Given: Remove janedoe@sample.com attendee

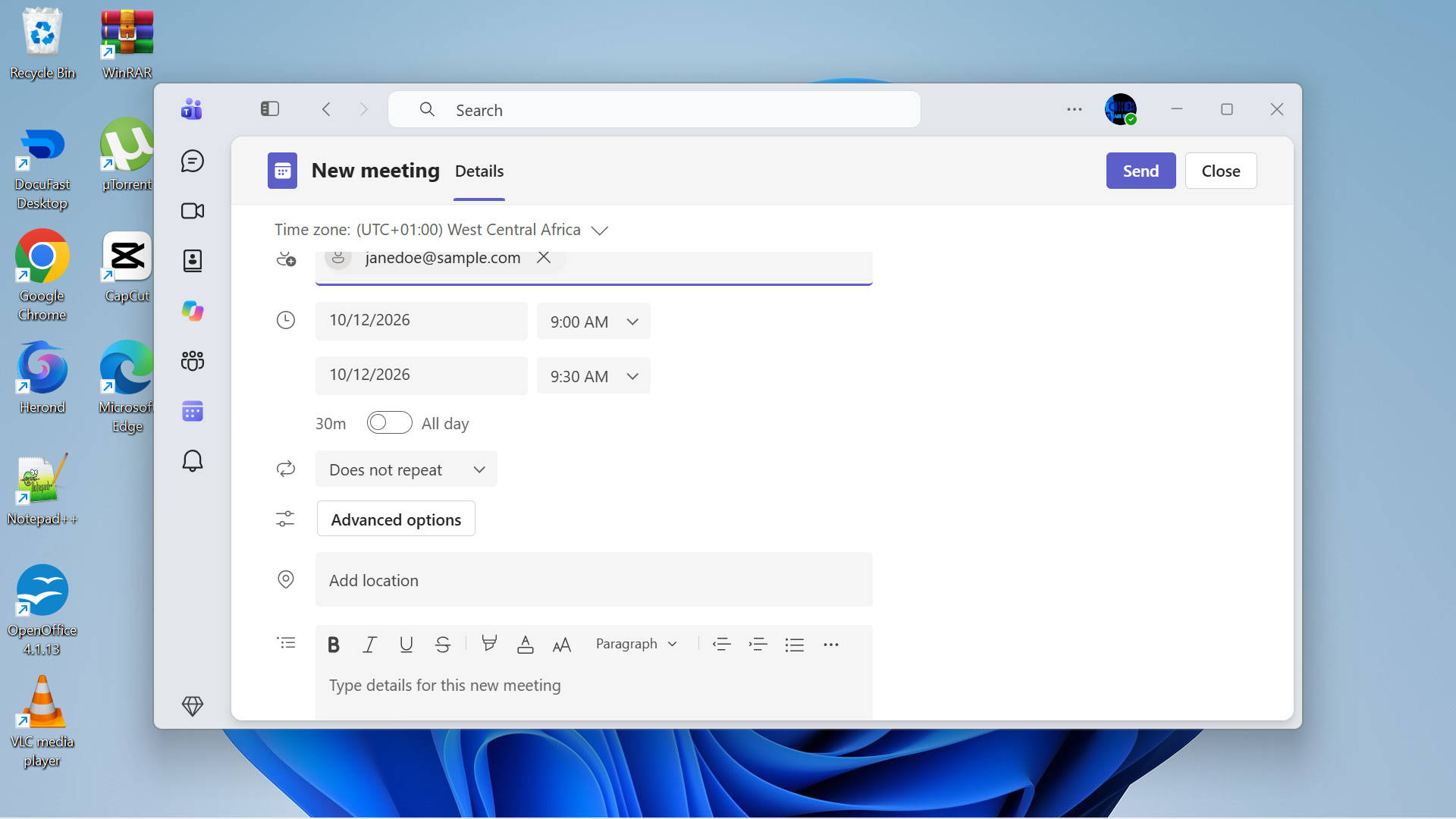Looking at the screenshot, I should coord(544,258).
